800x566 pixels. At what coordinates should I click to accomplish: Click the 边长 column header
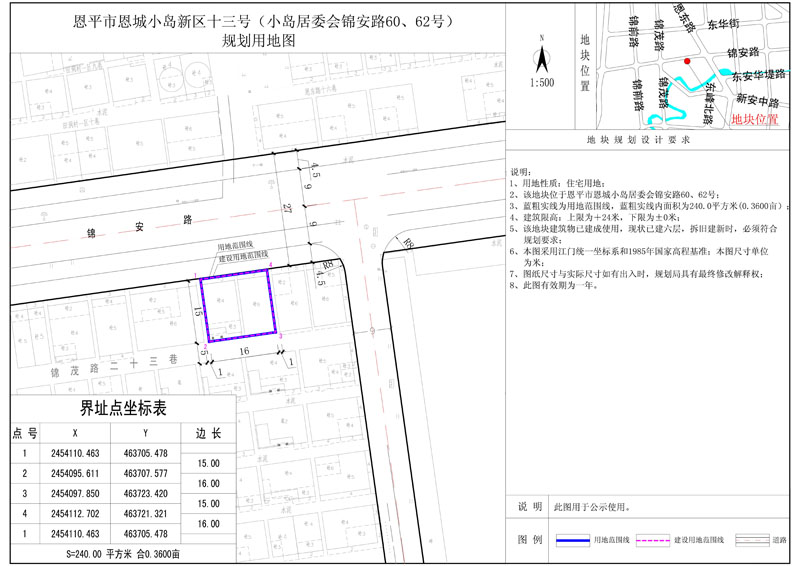(208, 433)
